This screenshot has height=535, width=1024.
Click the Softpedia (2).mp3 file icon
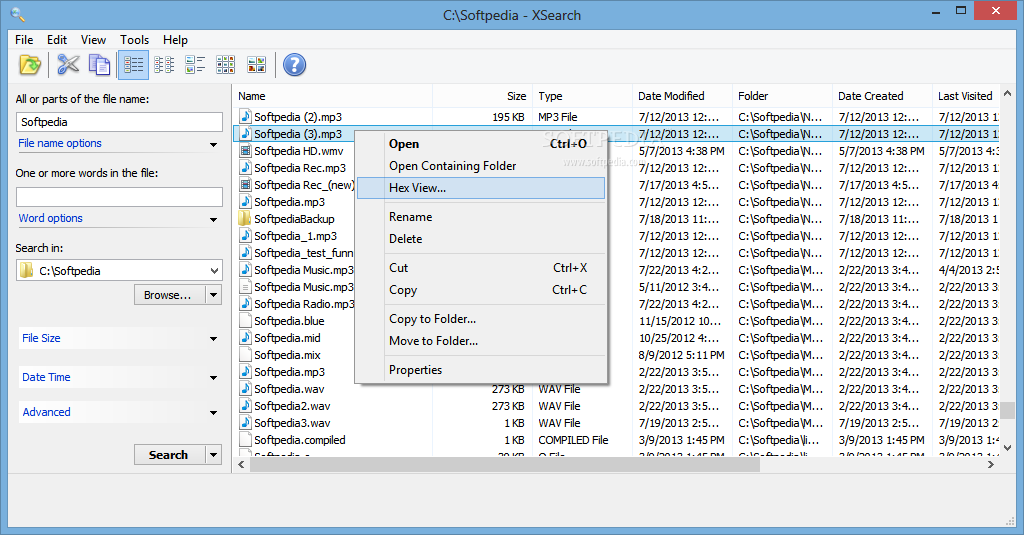(x=246, y=117)
